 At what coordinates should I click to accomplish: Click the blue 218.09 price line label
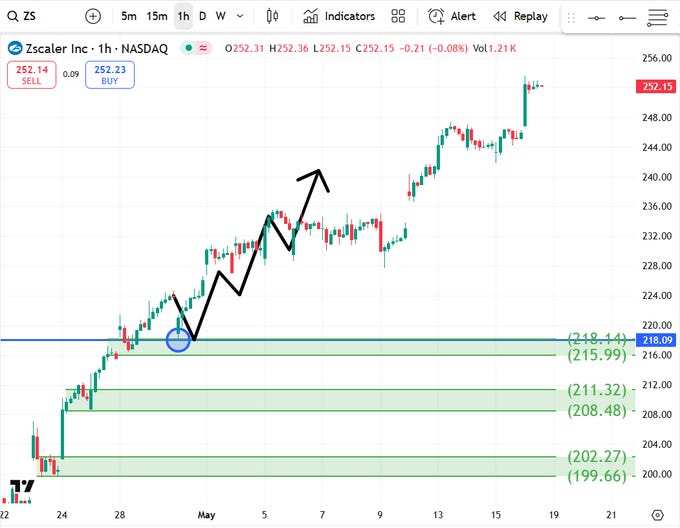[x=656, y=340]
